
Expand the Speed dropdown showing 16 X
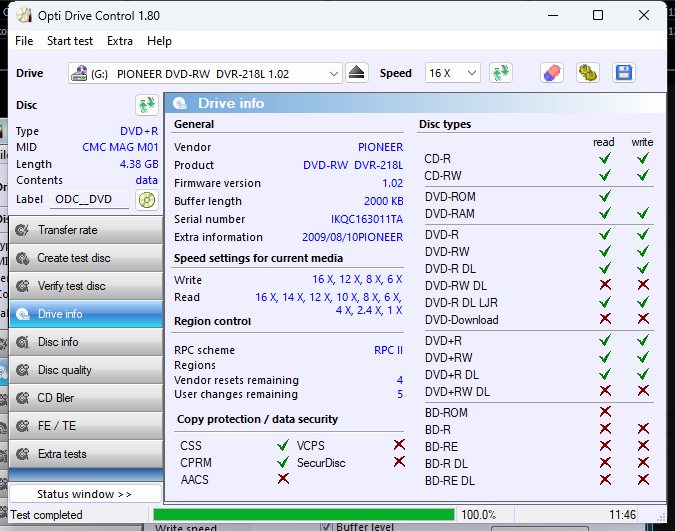472,73
